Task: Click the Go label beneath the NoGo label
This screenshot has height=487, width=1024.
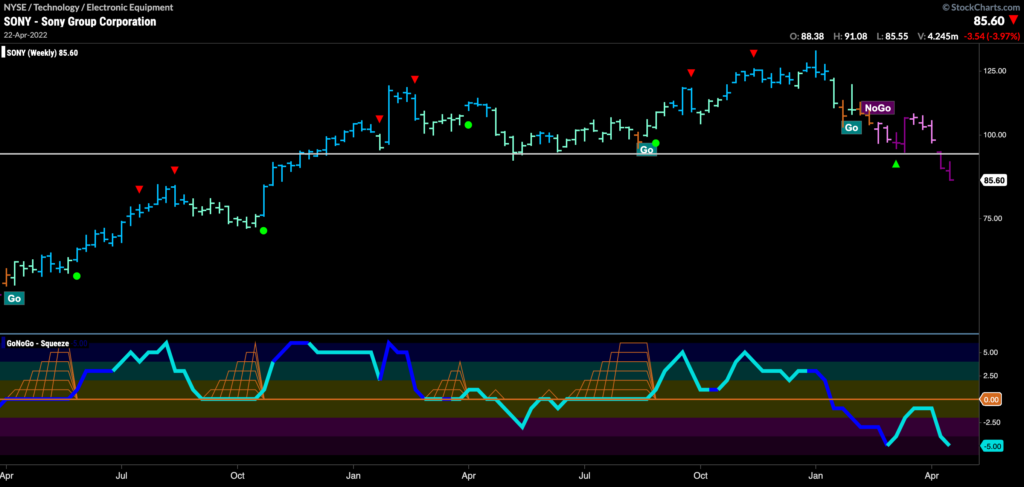Action: [x=851, y=127]
